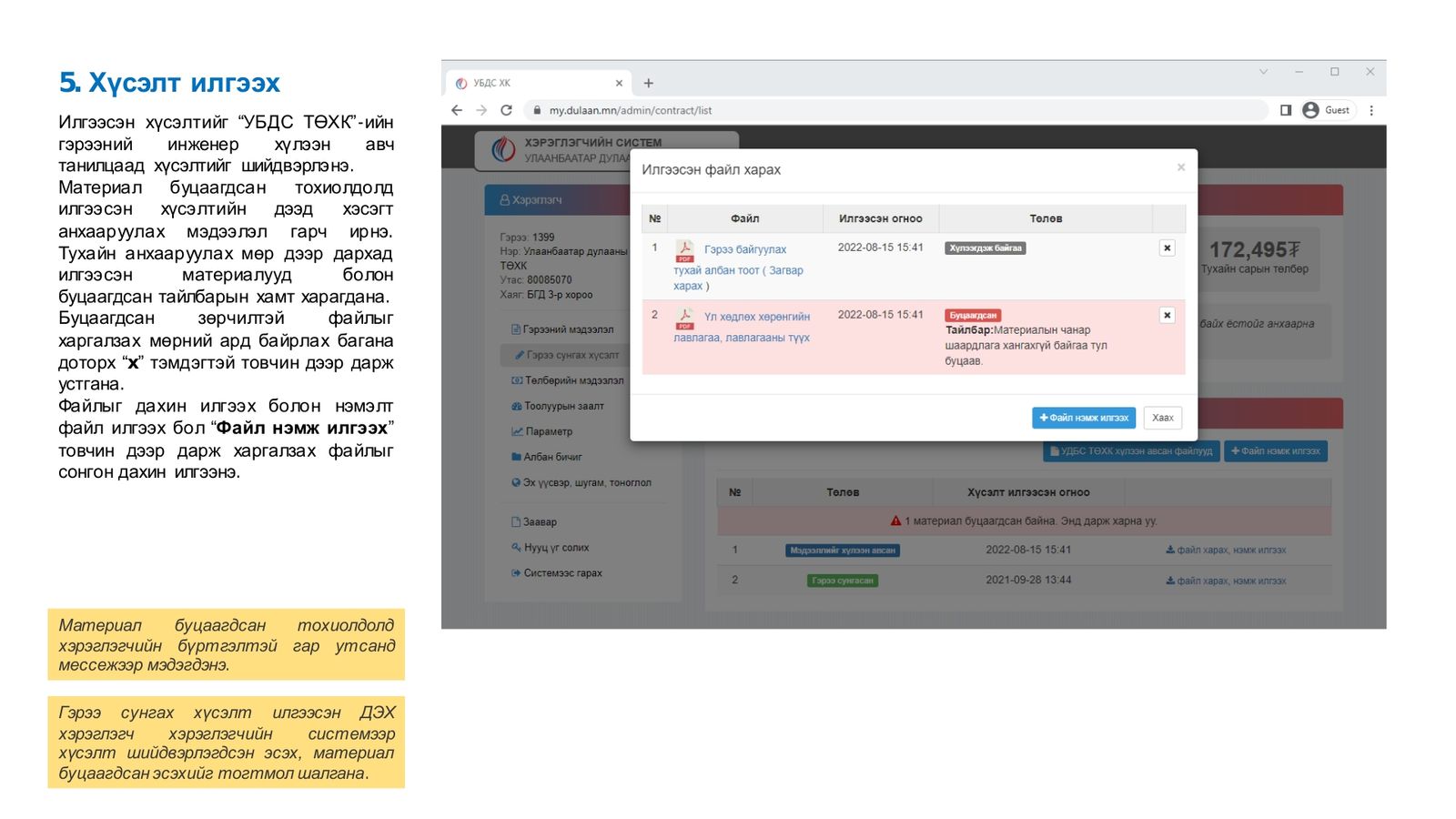Open файл харах, нэмж илгээх for 2022-08-15
The height and width of the screenshot is (819, 1456).
(1226, 550)
